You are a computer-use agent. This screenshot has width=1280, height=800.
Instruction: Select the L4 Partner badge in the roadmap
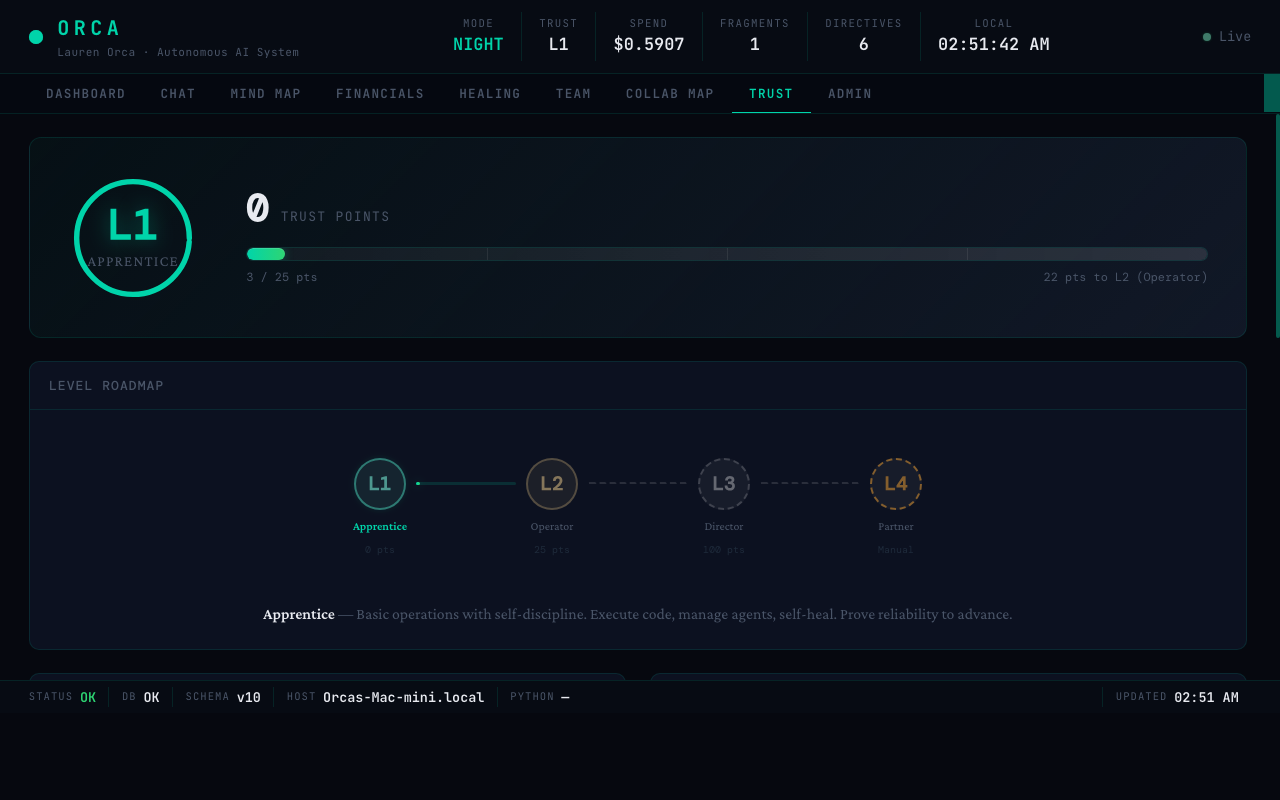896,483
